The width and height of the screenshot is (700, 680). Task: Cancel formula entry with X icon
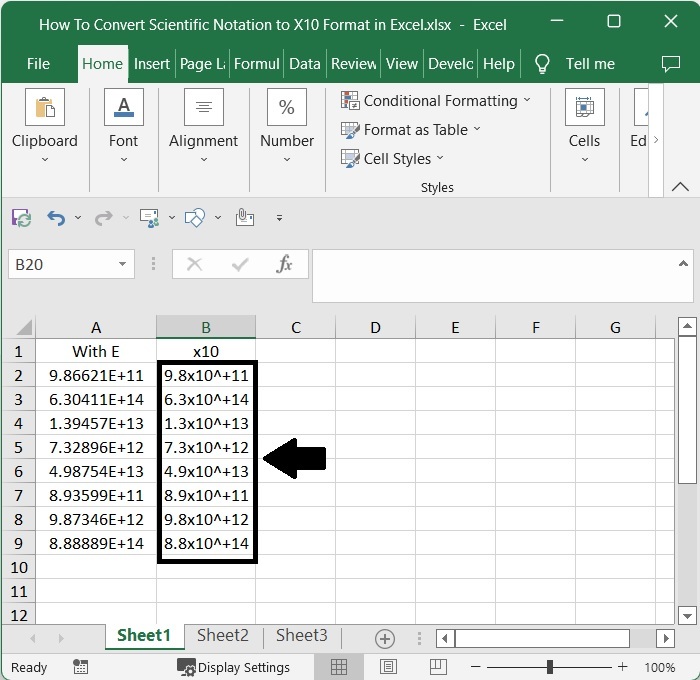tap(194, 264)
